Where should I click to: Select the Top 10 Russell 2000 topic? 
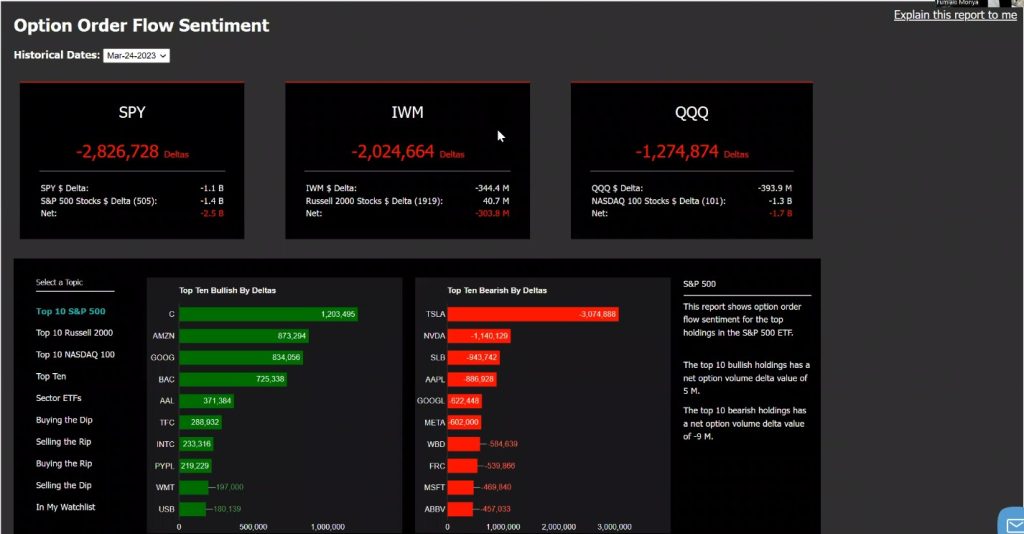(x=74, y=333)
